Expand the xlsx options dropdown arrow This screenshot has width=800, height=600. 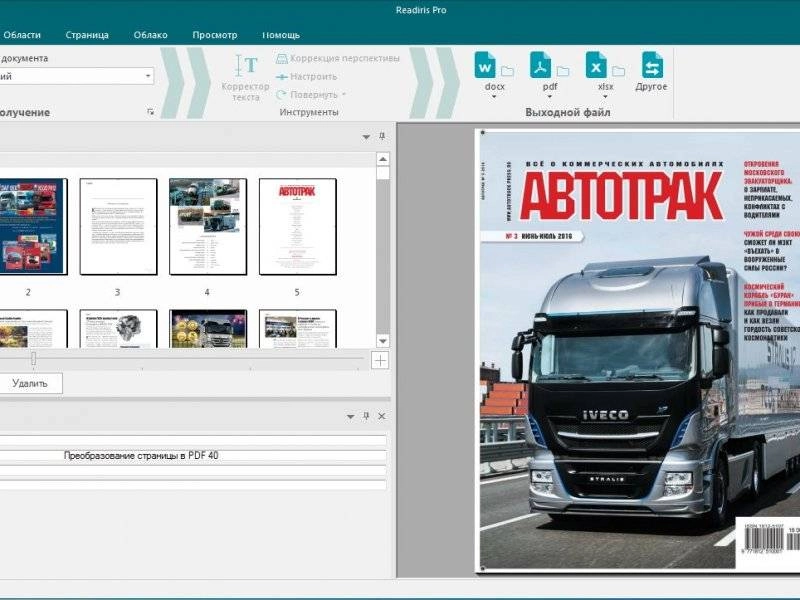coord(605,96)
